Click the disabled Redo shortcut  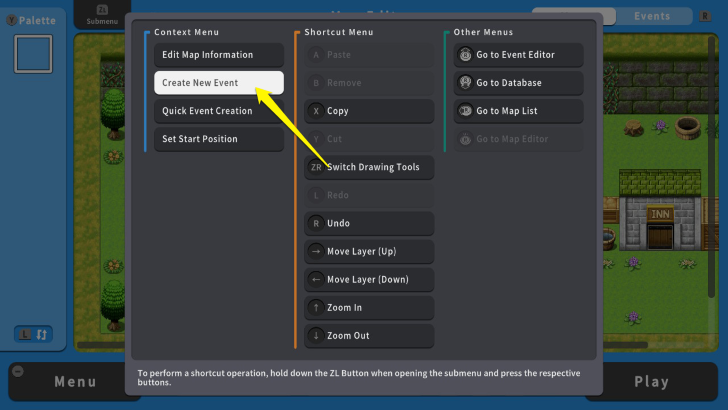[x=369, y=195]
